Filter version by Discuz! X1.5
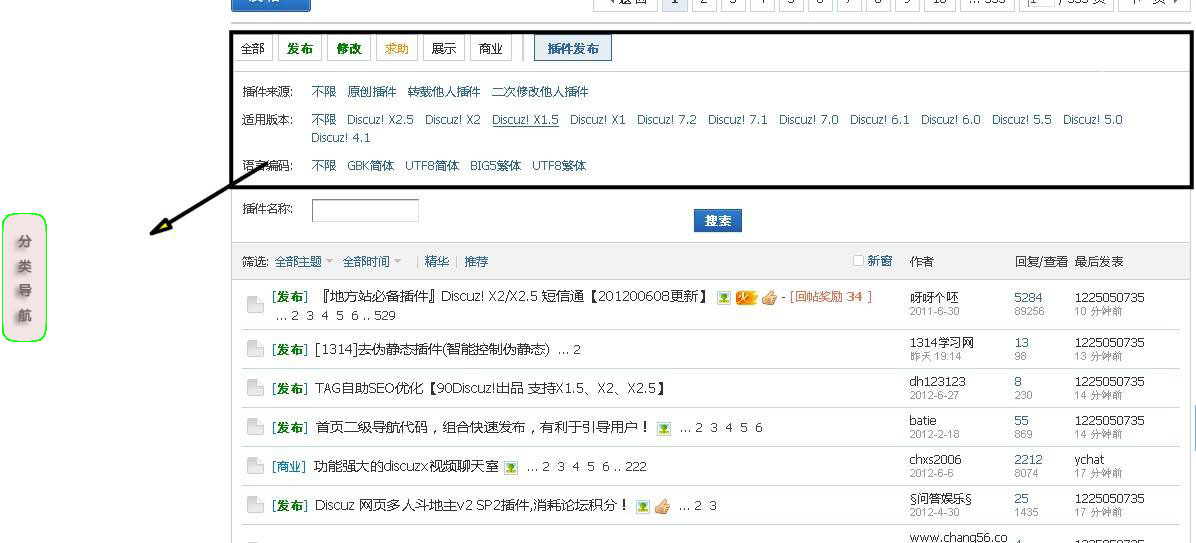This screenshot has width=1196, height=543. [x=525, y=120]
